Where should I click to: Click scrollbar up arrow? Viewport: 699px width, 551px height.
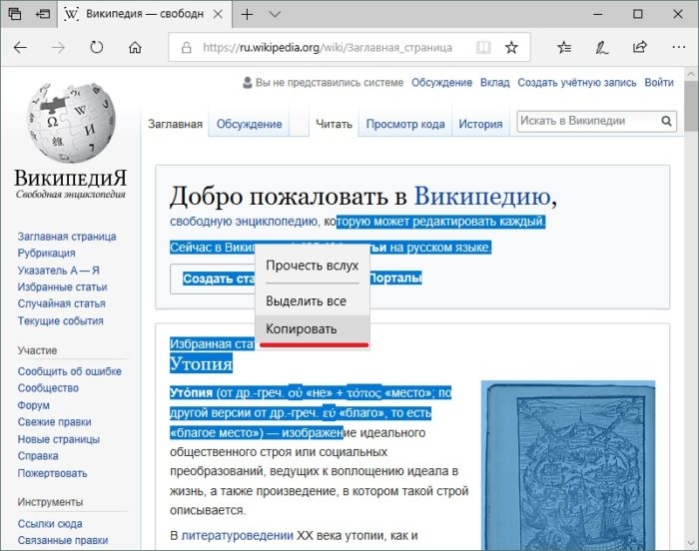coord(691,74)
